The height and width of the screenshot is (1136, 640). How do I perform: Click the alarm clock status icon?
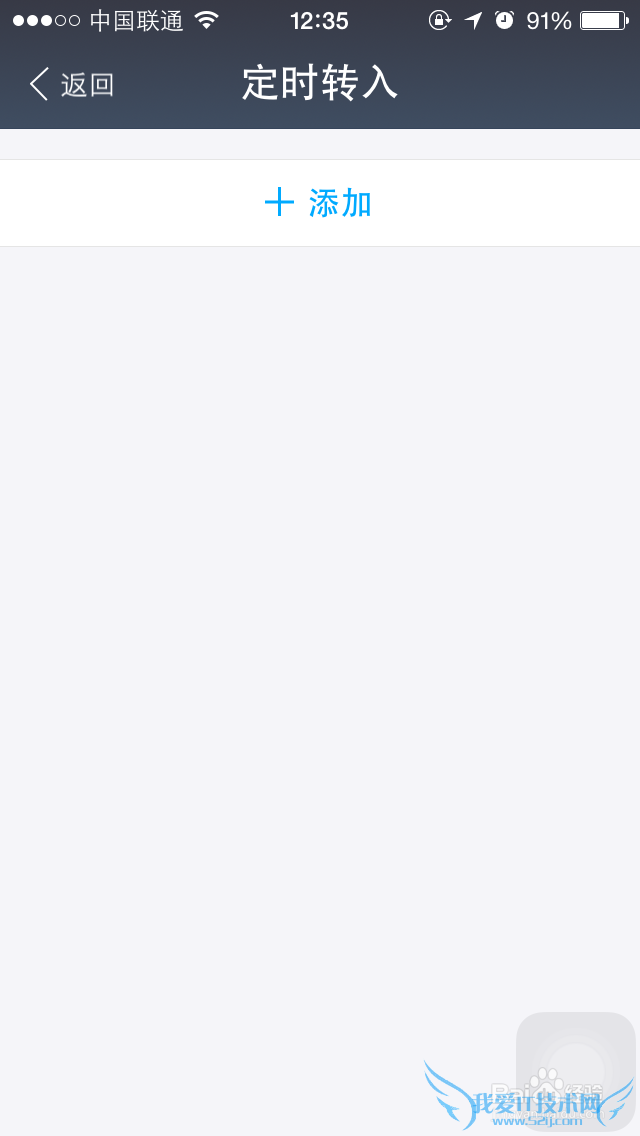[x=504, y=20]
